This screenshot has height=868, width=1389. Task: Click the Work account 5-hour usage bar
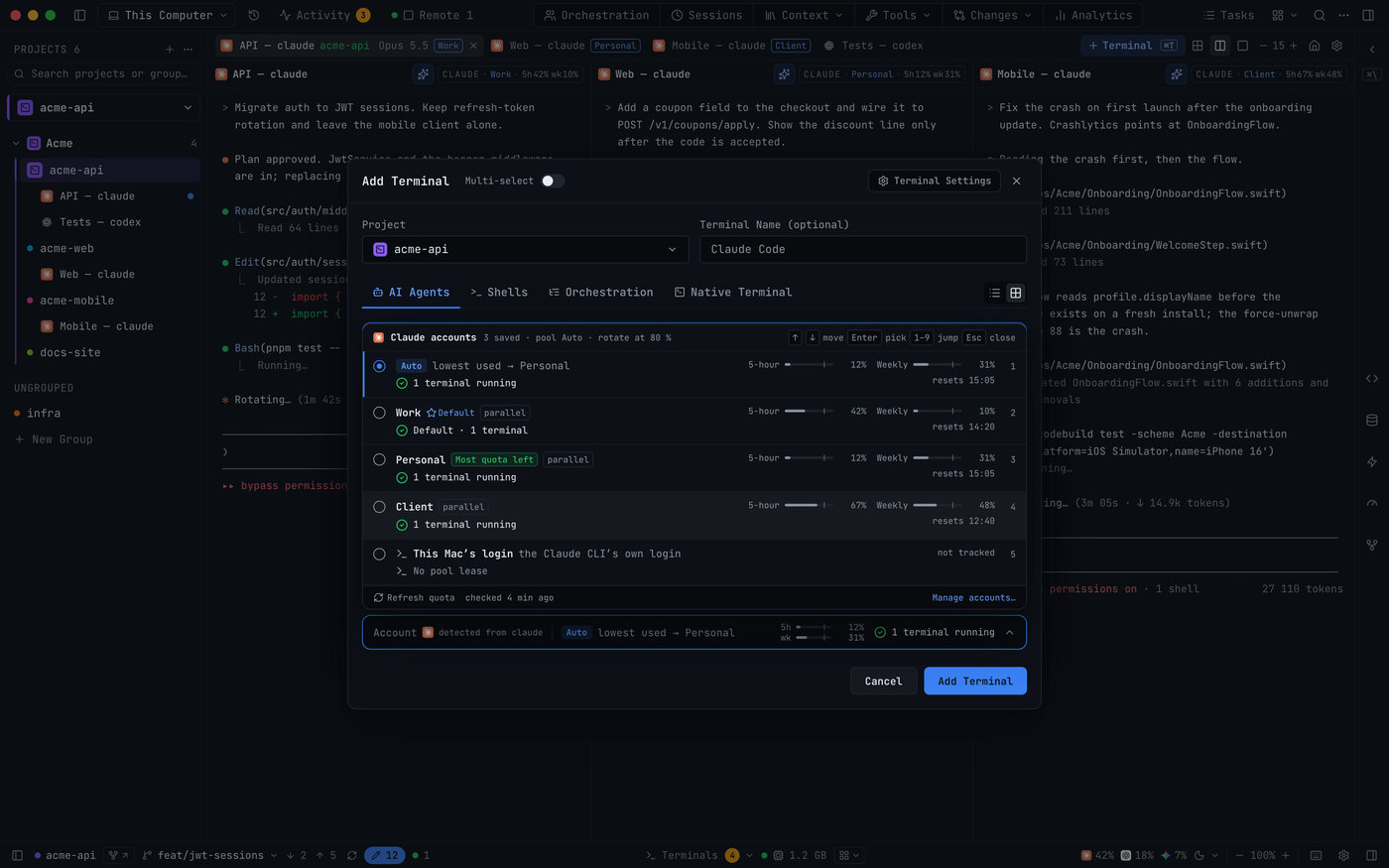tap(809, 412)
